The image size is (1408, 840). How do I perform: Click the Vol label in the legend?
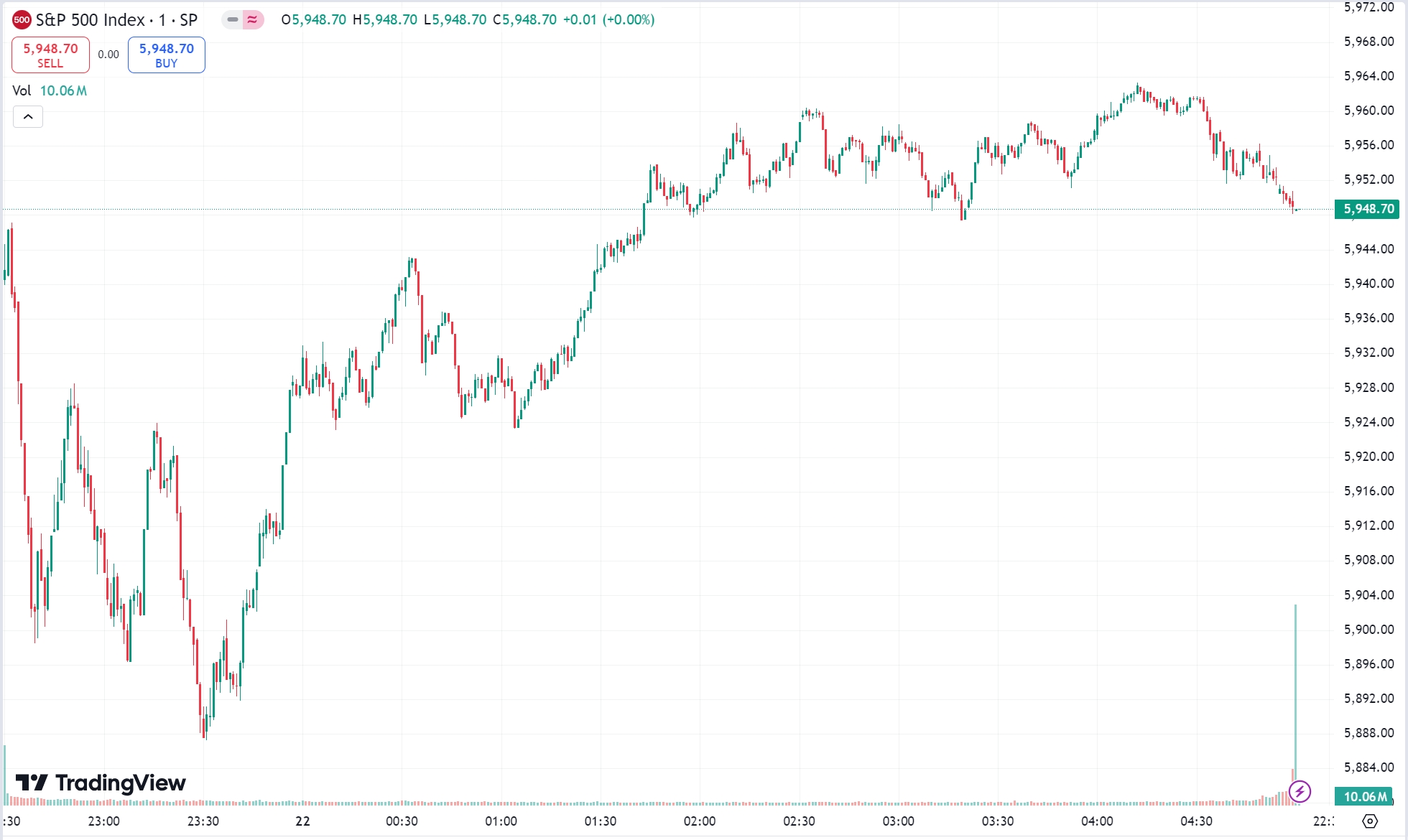(x=22, y=91)
